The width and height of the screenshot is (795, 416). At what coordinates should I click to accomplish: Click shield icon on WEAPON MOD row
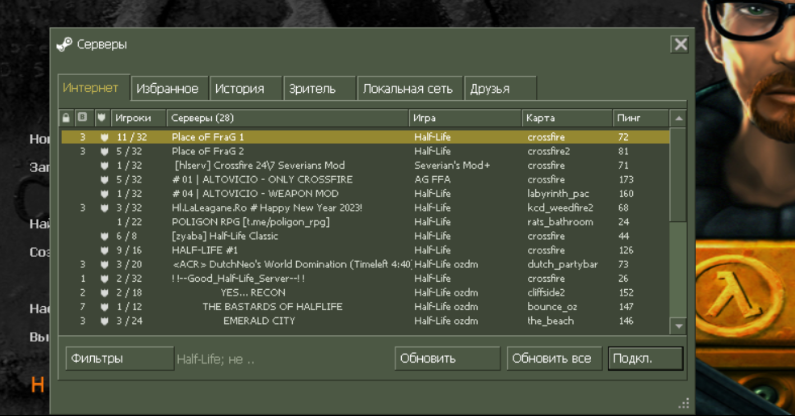coord(104,194)
